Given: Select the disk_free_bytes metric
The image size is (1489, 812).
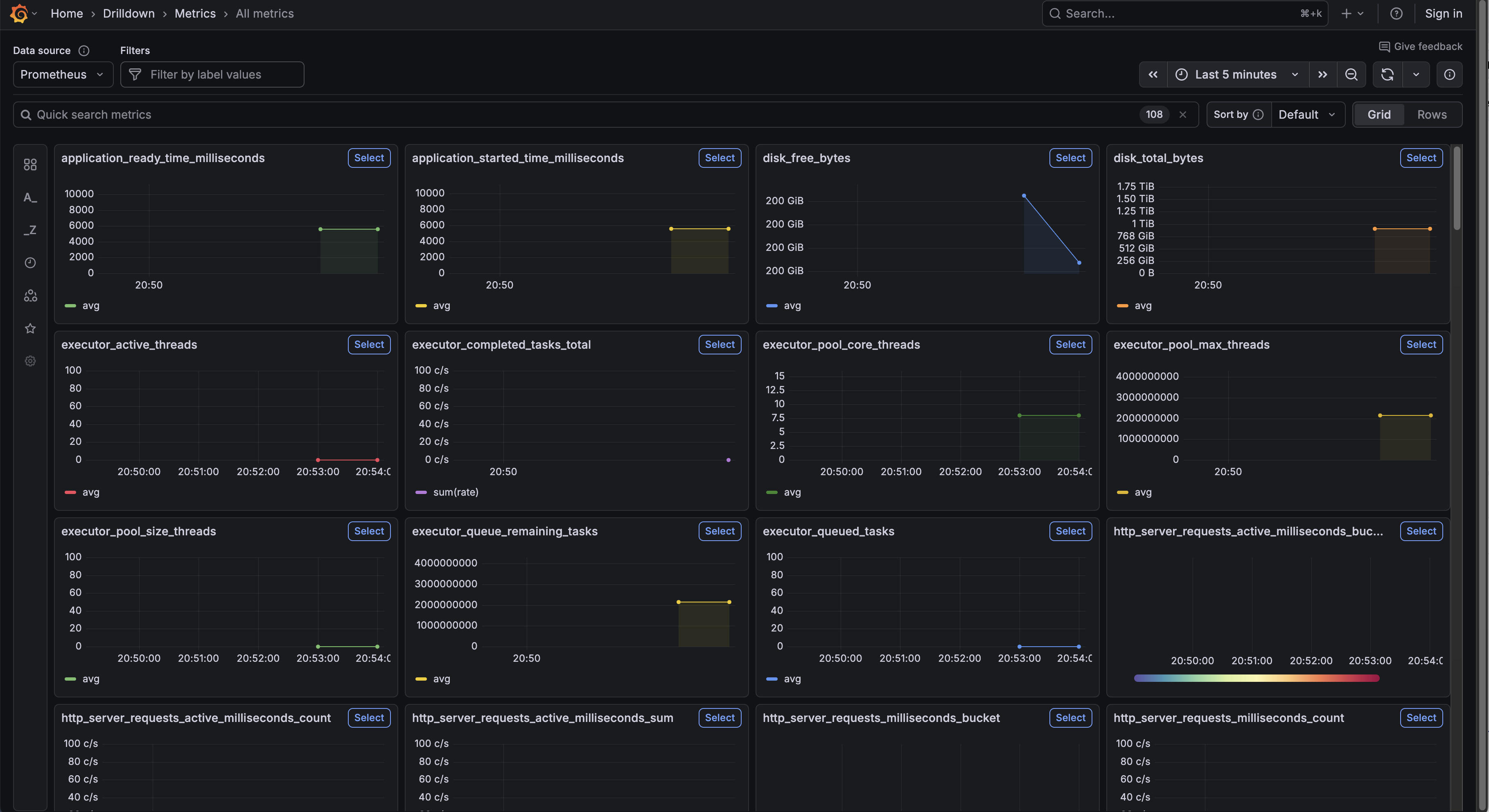Looking at the screenshot, I should coord(1070,158).
